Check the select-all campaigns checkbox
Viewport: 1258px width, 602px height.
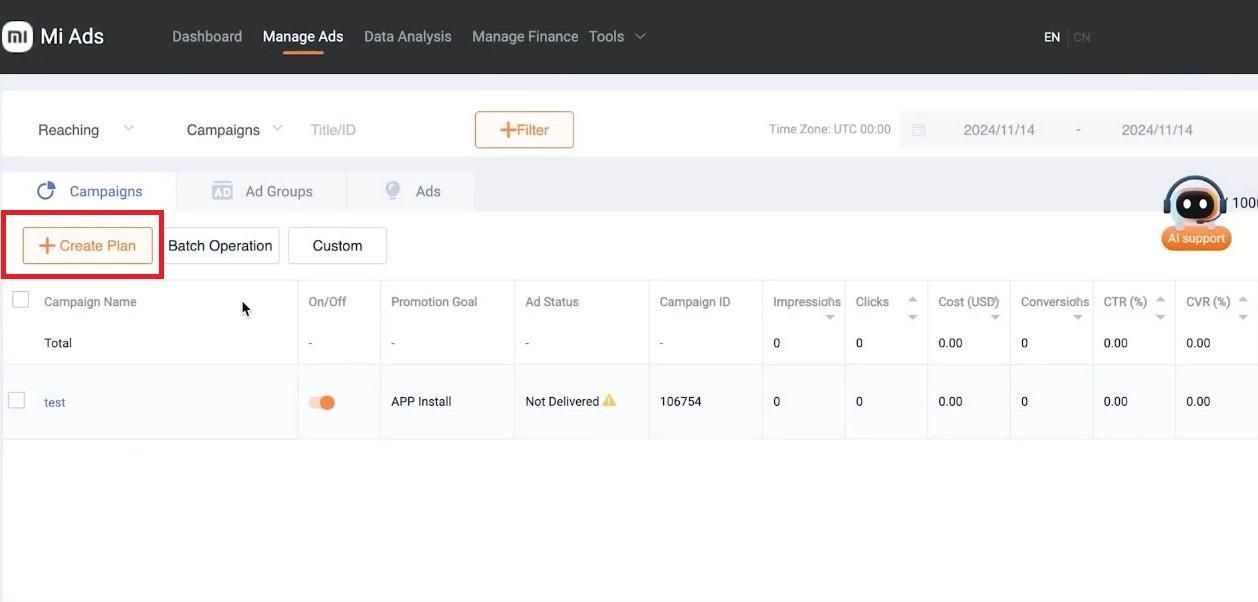(x=20, y=300)
